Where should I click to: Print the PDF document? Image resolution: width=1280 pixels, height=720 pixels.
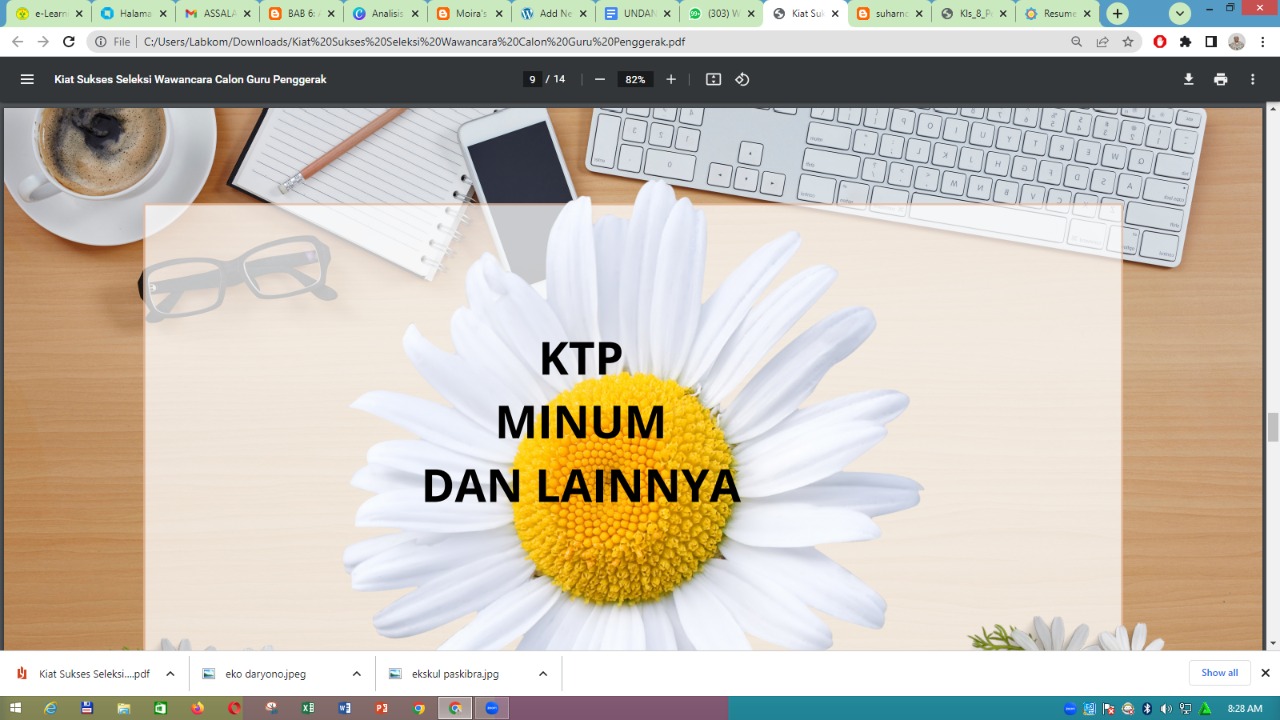[1221, 79]
